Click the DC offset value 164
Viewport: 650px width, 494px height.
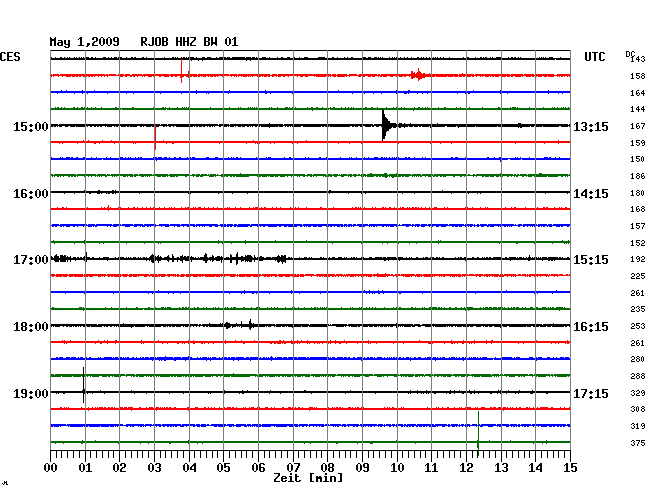tap(638, 93)
